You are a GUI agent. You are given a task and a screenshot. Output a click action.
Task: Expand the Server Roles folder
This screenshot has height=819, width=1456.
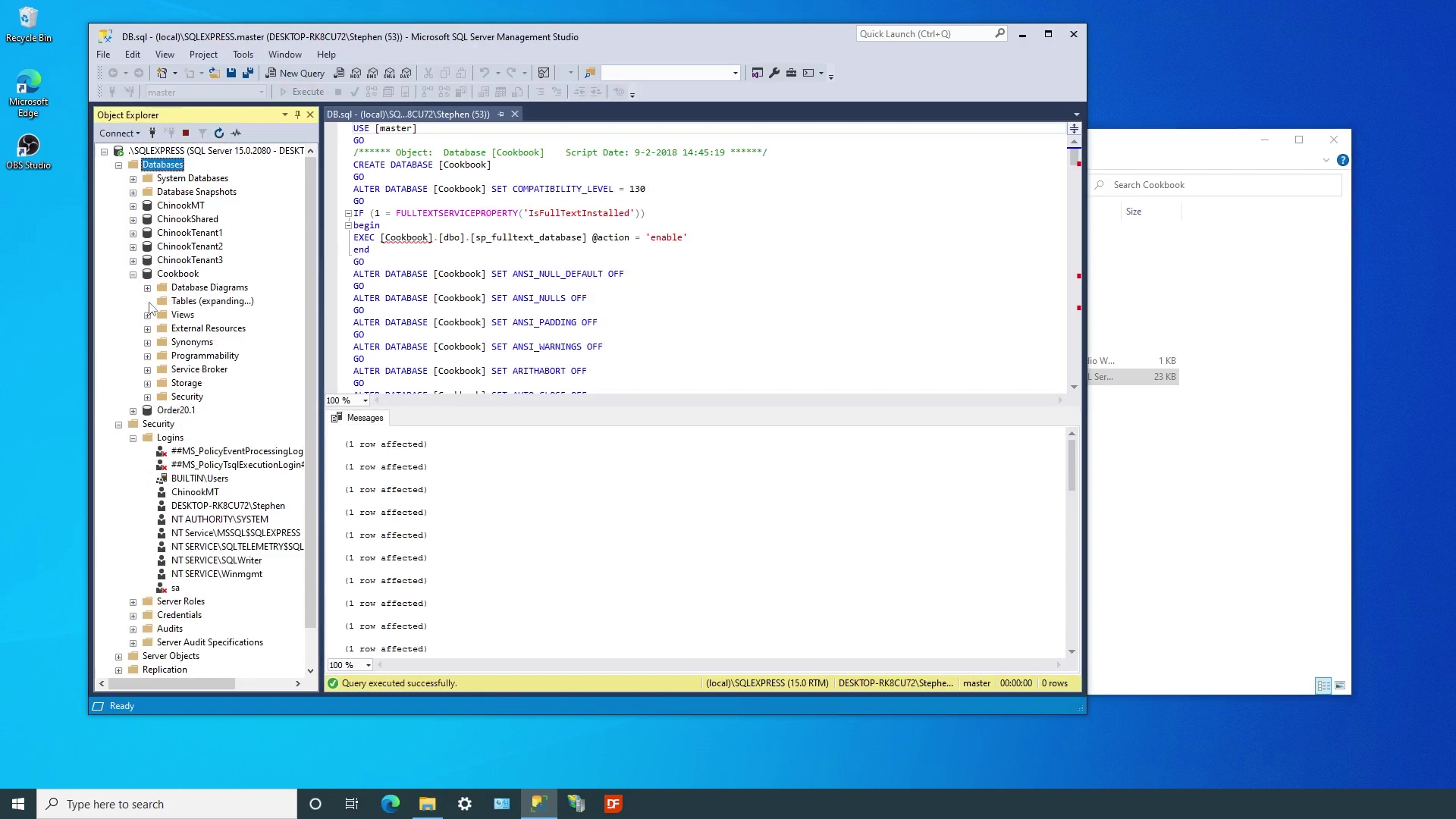coord(133,602)
